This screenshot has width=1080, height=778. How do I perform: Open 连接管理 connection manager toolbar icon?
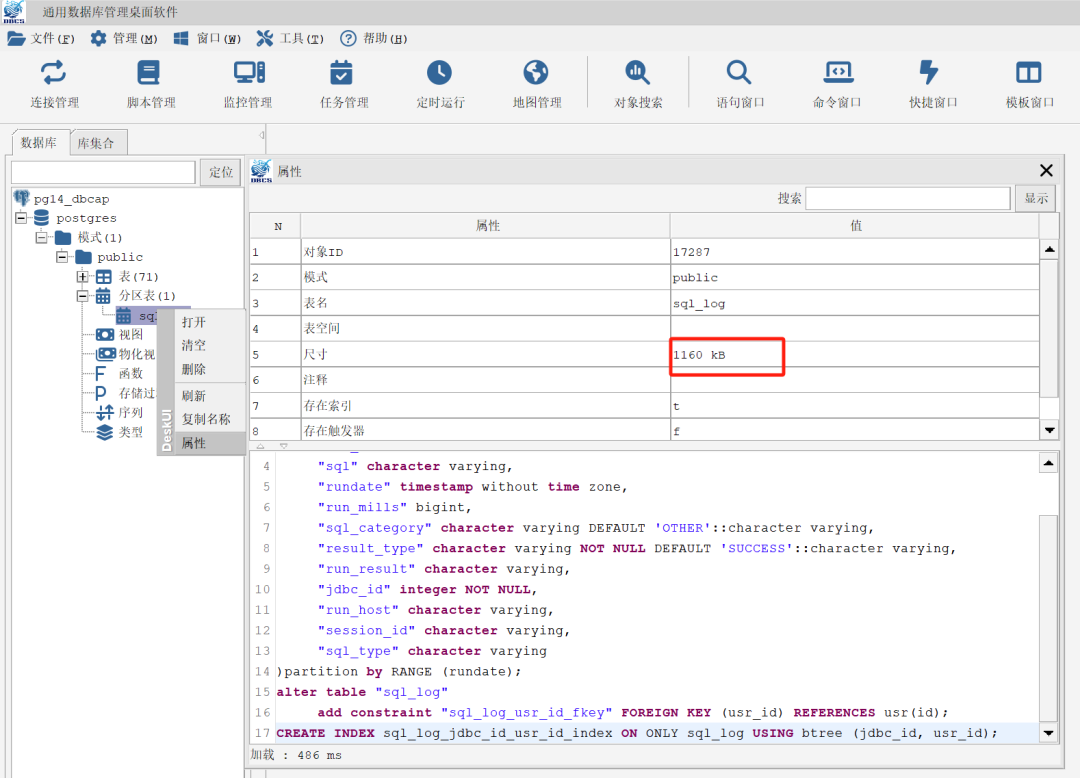tap(53, 73)
